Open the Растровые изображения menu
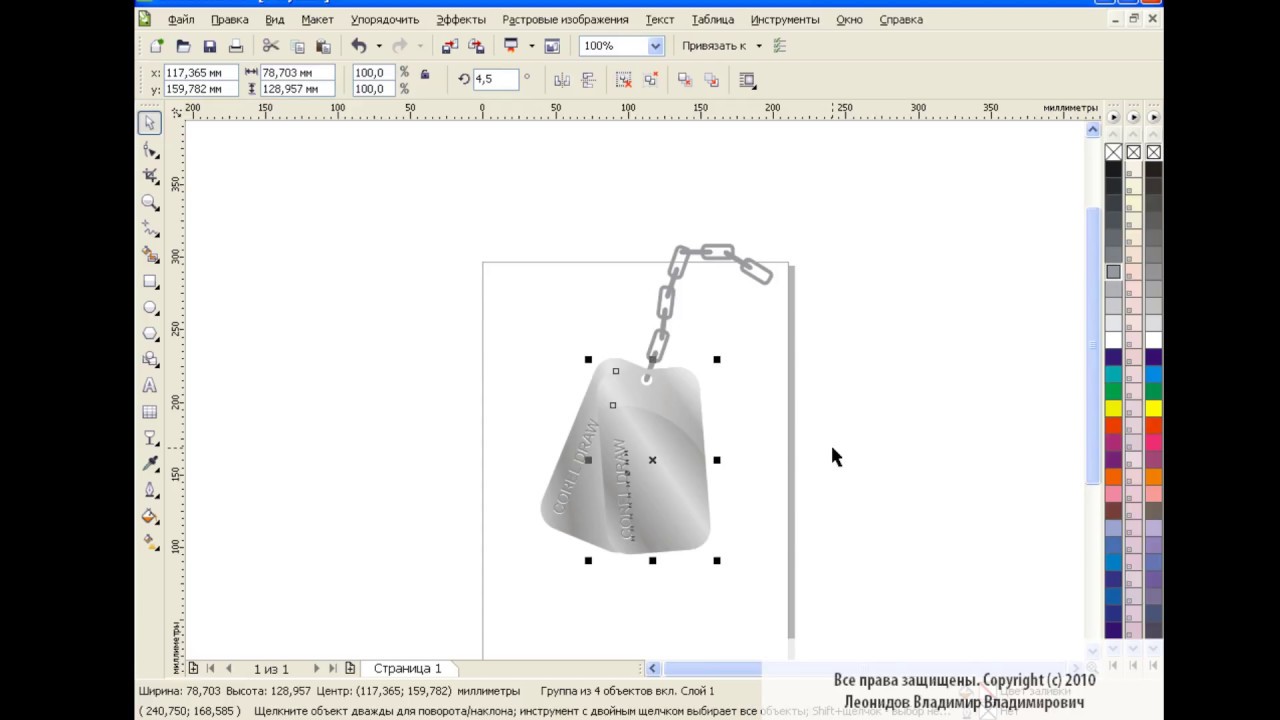Viewport: 1280px width, 720px height. 565,19
